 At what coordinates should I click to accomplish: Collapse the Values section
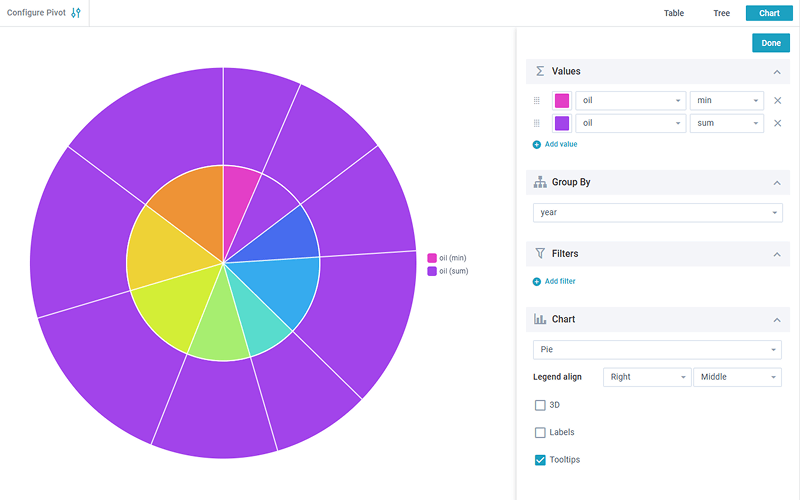pyautogui.click(x=777, y=72)
